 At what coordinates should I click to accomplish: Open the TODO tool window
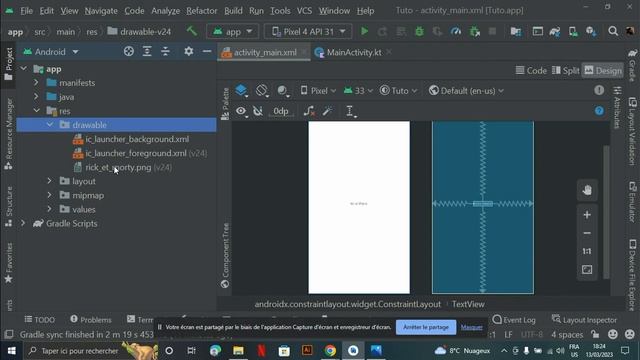pyautogui.click(x=40, y=320)
